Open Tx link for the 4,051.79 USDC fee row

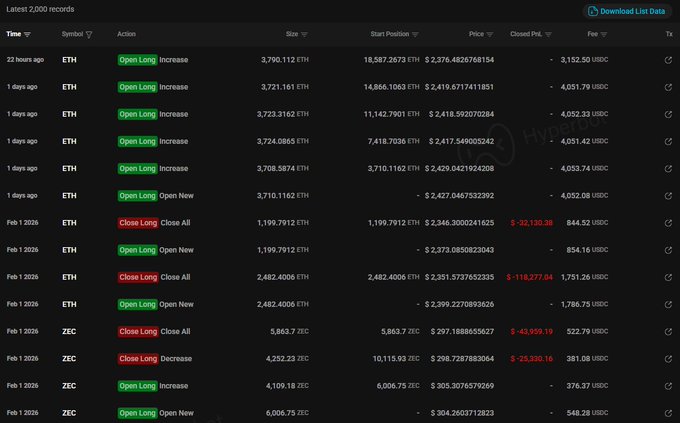point(668,87)
